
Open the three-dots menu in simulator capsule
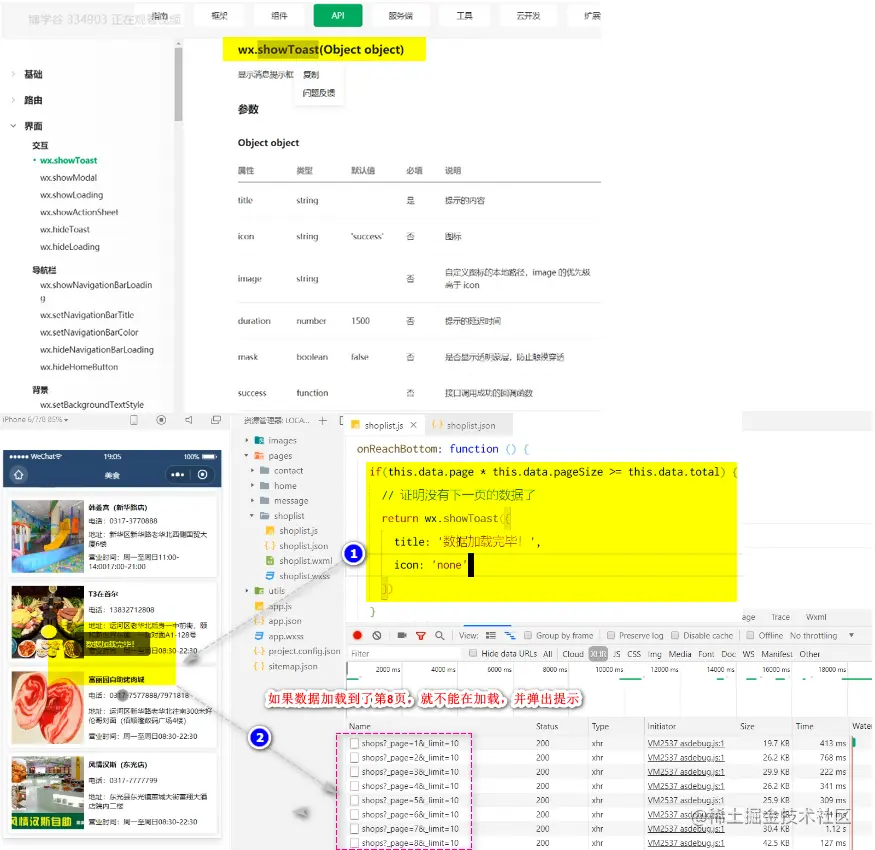(x=177, y=475)
